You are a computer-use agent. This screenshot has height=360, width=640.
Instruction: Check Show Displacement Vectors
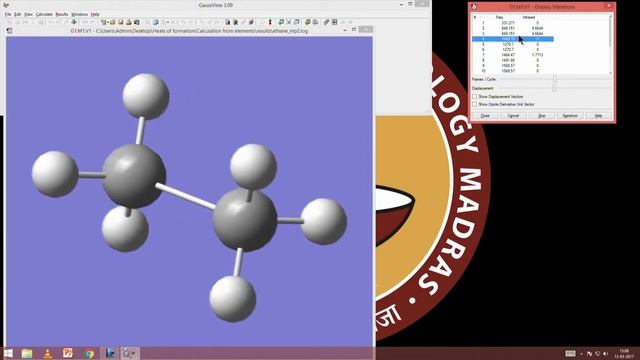pos(475,97)
